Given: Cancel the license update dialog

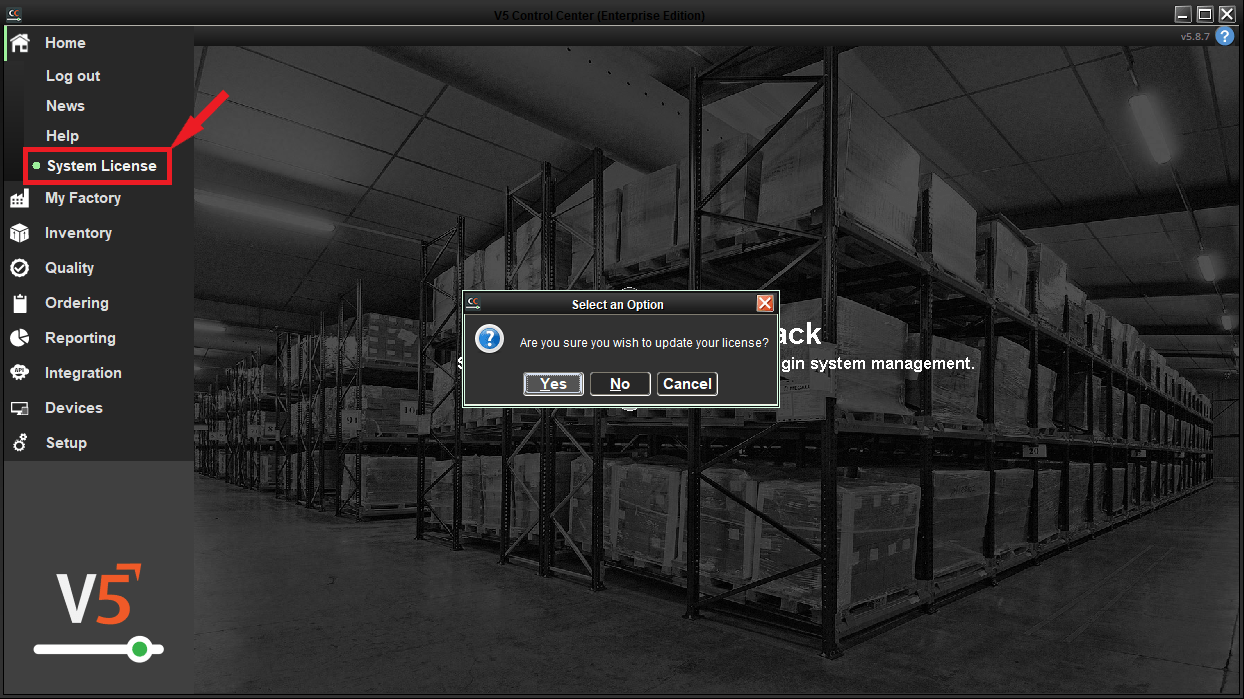Looking at the screenshot, I should 687,384.
